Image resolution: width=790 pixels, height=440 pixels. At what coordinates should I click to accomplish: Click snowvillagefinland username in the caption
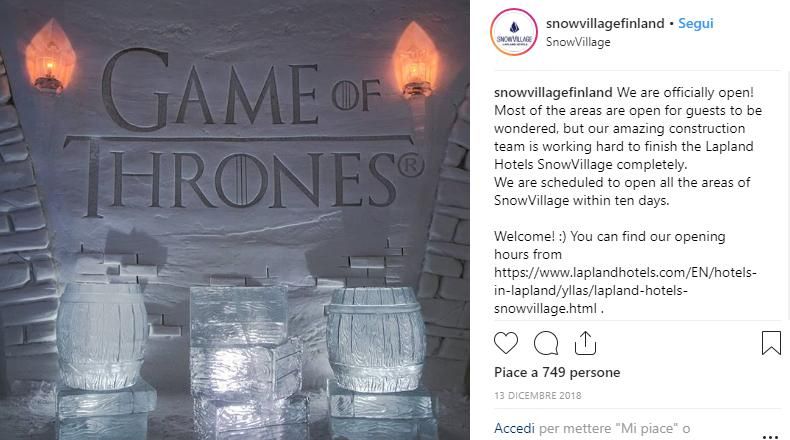[x=554, y=93]
